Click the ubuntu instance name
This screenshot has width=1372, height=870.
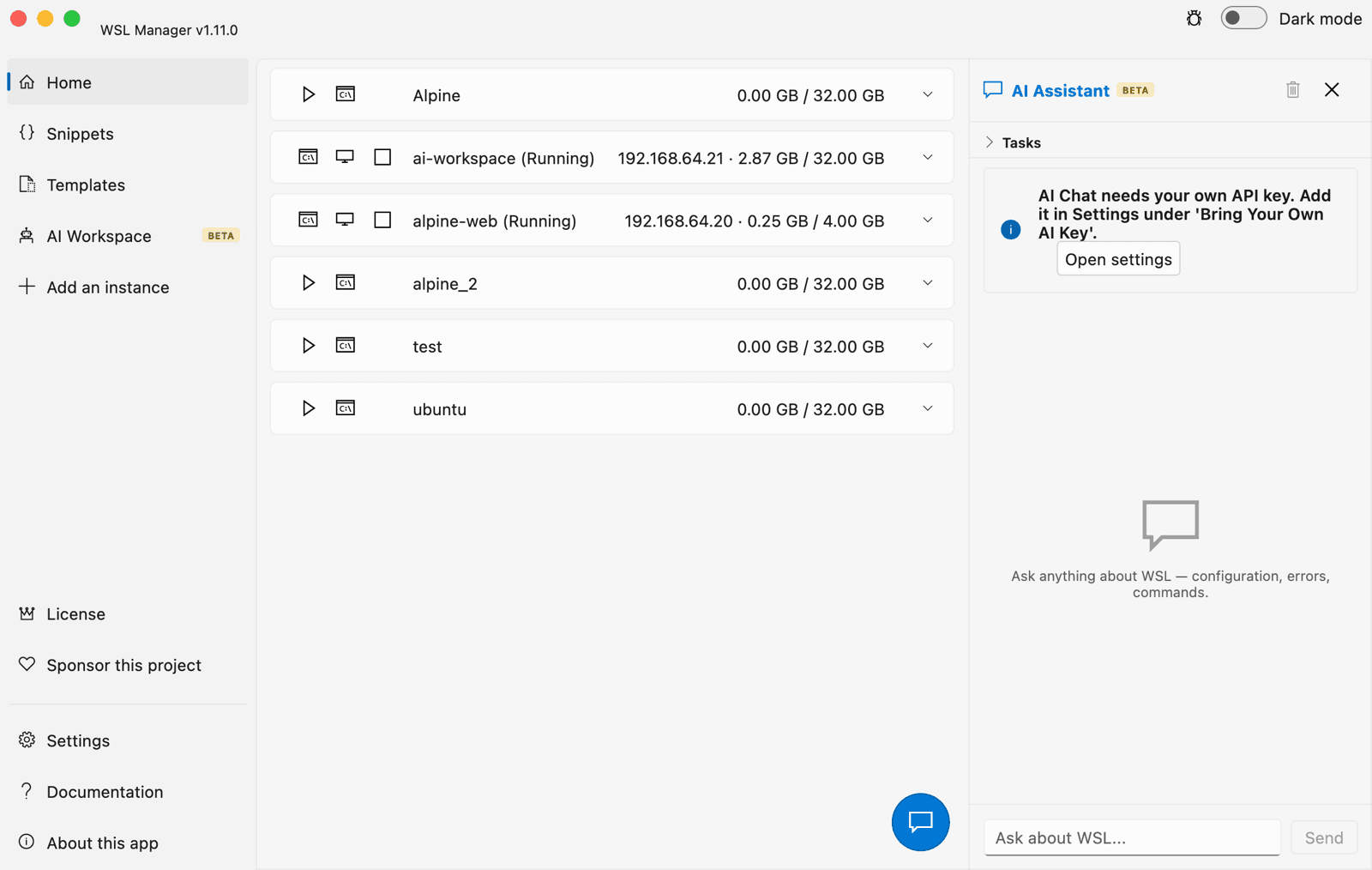(x=439, y=409)
